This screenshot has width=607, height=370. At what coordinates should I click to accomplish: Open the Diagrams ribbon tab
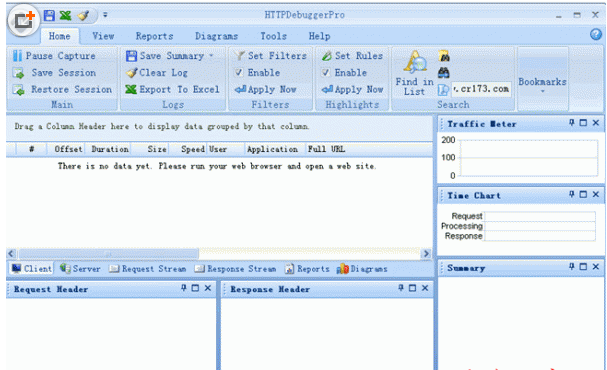tap(216, 36)
